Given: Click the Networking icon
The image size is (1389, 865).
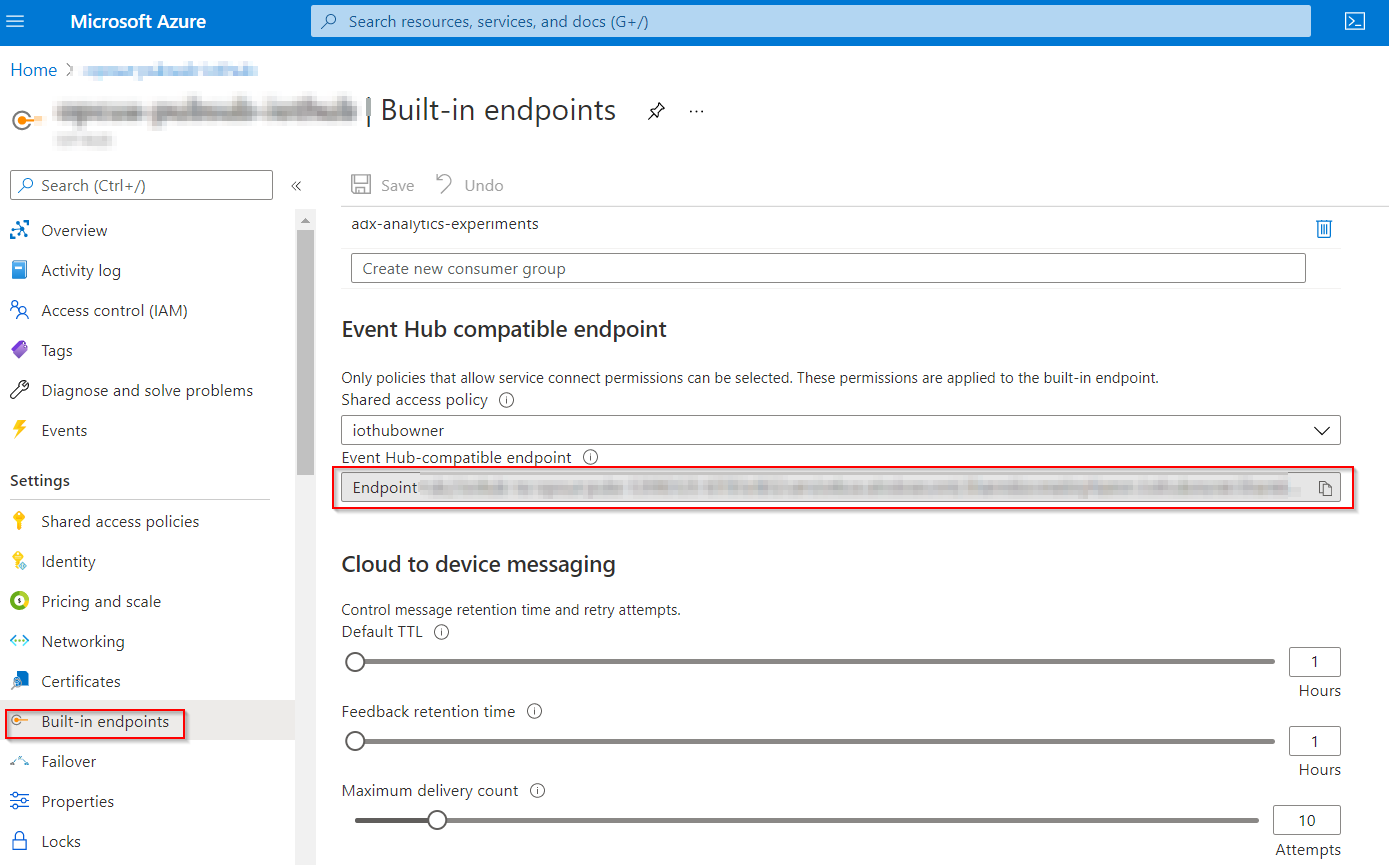Looking at the screenshot, I should 19,641.
